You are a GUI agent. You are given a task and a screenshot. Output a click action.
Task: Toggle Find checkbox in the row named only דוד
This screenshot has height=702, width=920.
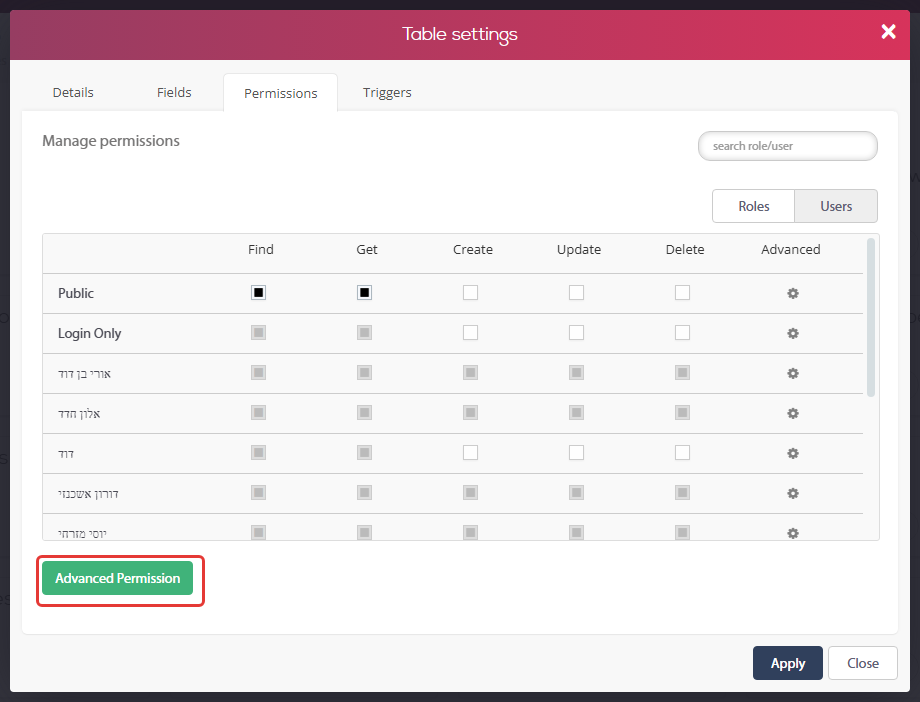coord(258,452)
